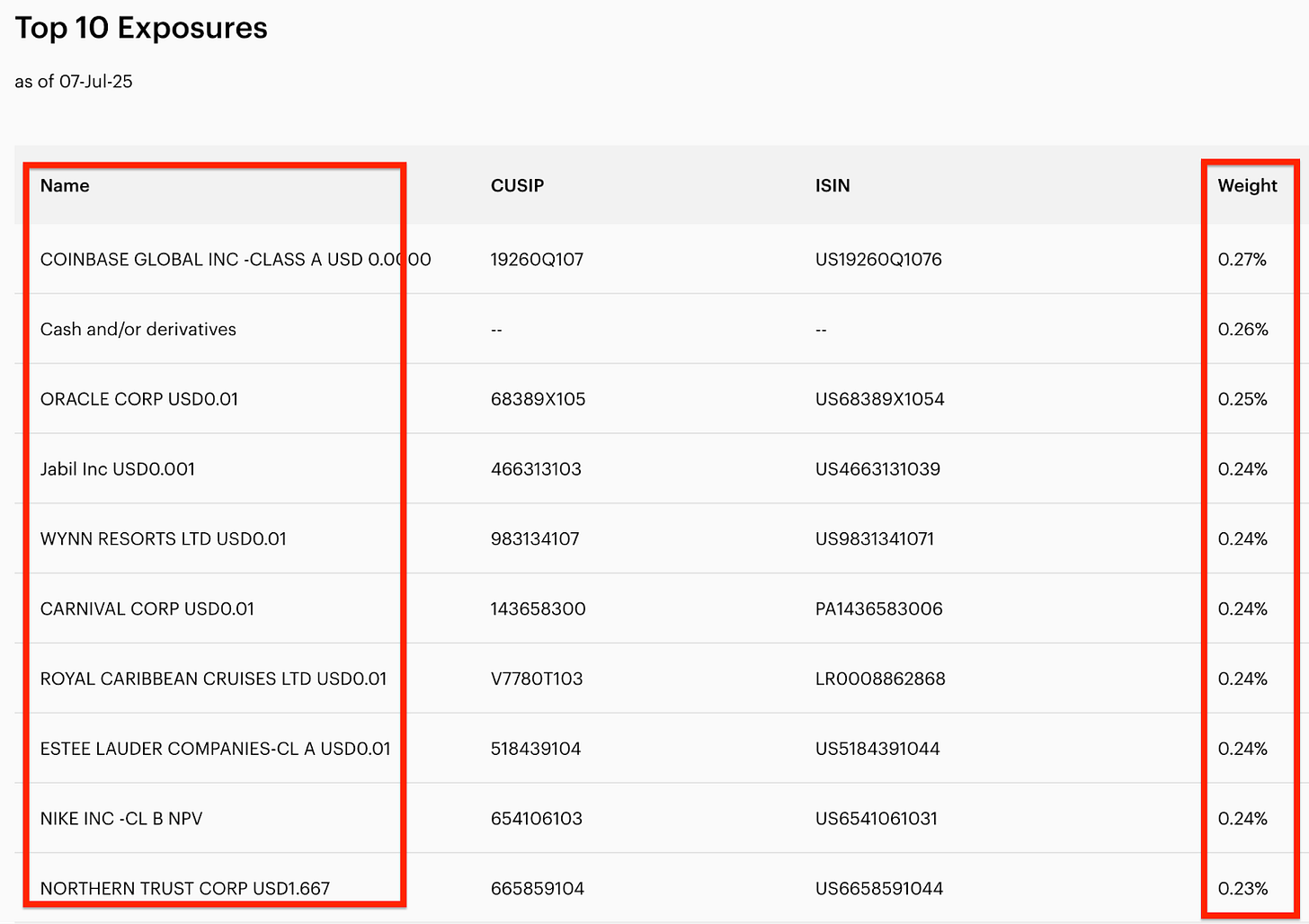Select ISIN US68389X1054

(880, 399)
